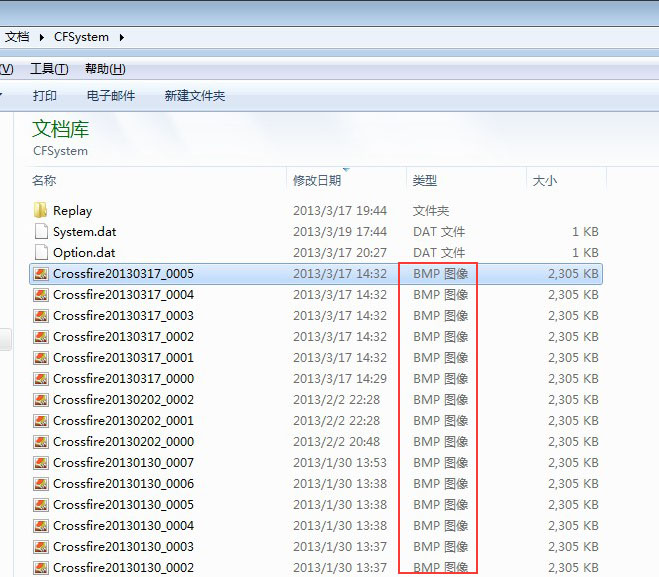The width and height of the screenshot is (659, 577).
Task: Click the System.dat file name
Action: click(x=84, y=232)
